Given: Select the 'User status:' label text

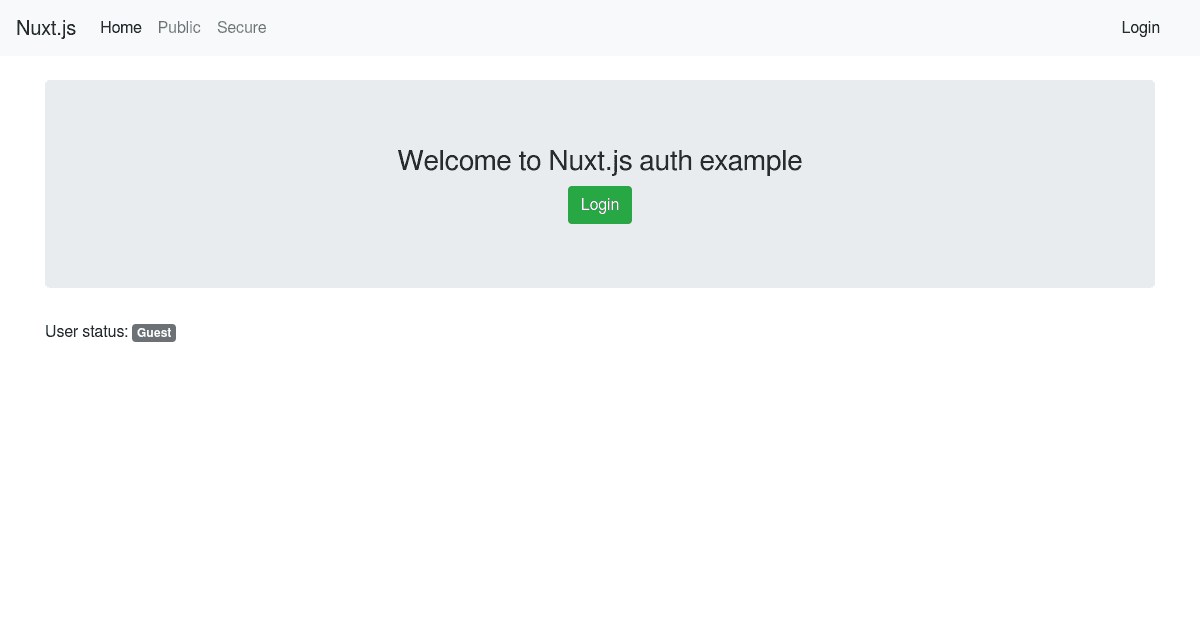Looking at the screenshot, I should 87,332.
